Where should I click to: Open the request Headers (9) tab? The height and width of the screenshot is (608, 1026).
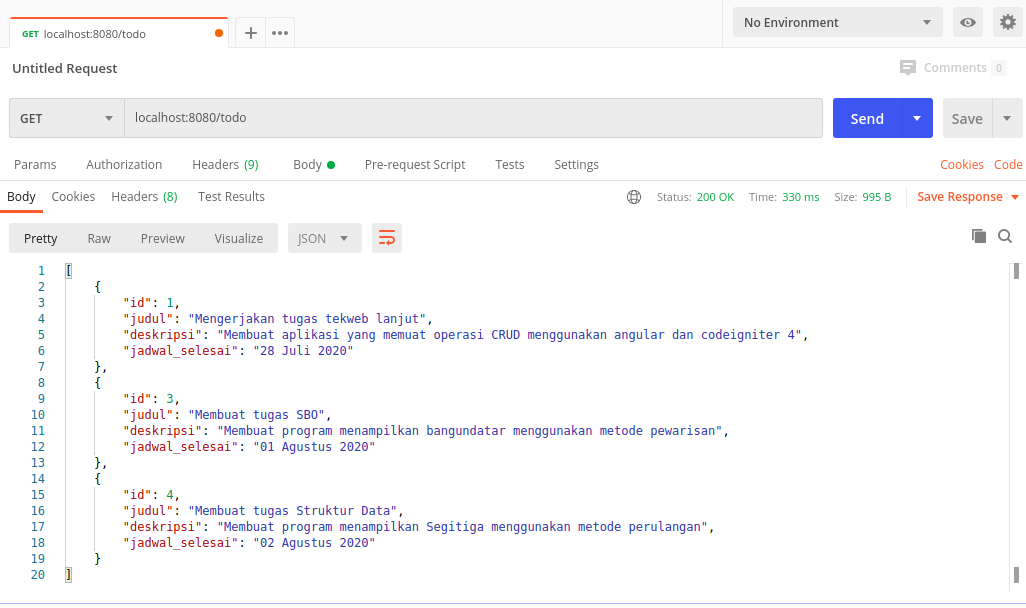coord(225,165)
